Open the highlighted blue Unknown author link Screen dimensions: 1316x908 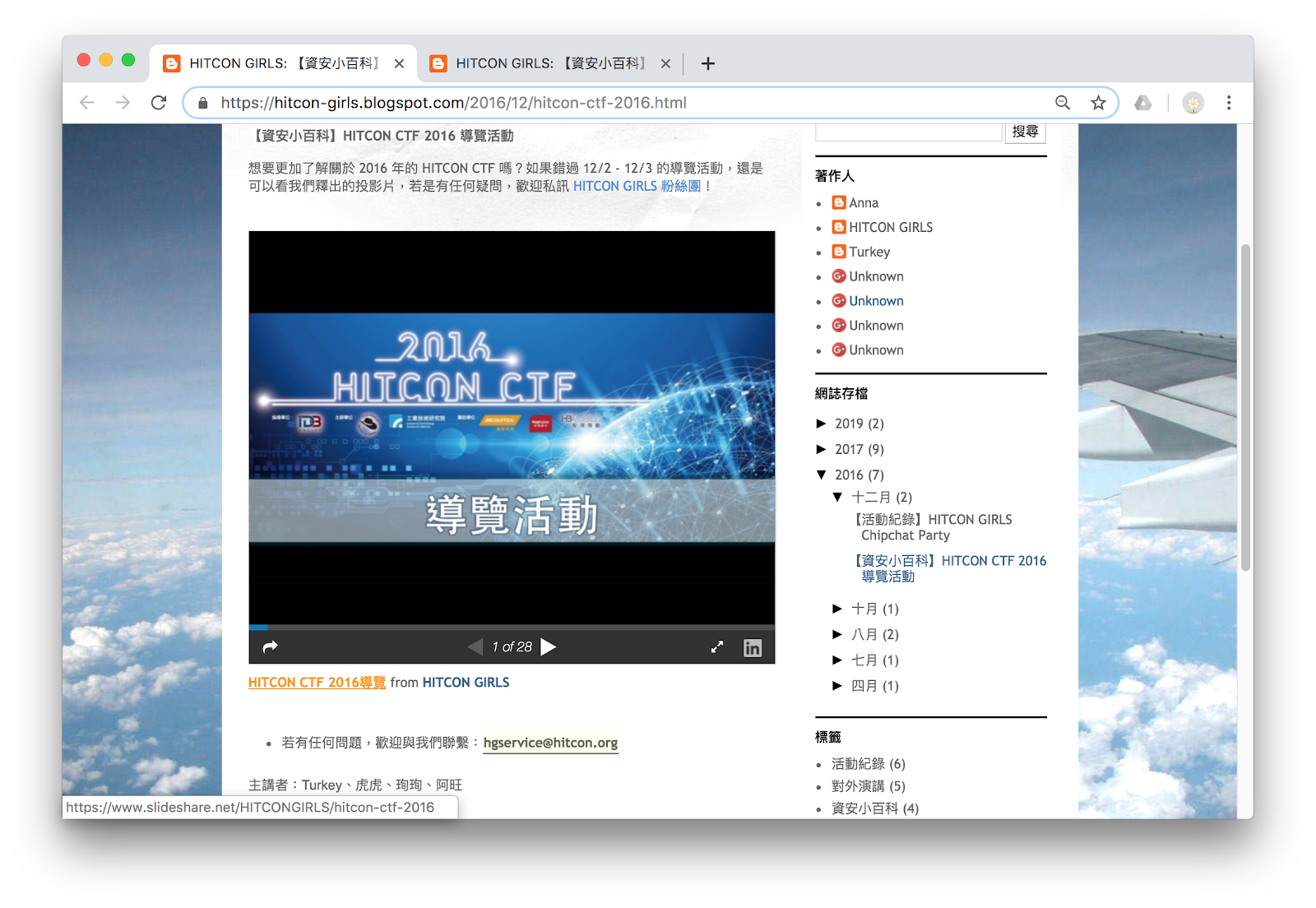point(876,301)
